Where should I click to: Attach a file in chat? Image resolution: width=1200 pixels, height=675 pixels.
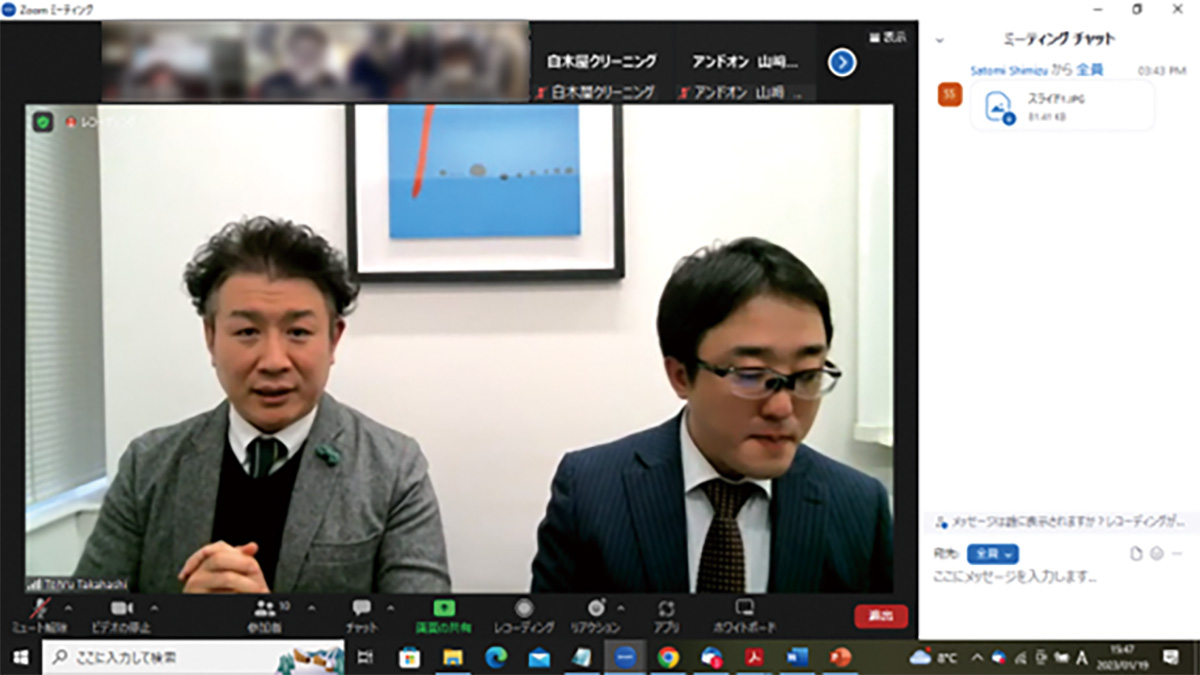pos(1136,554)
